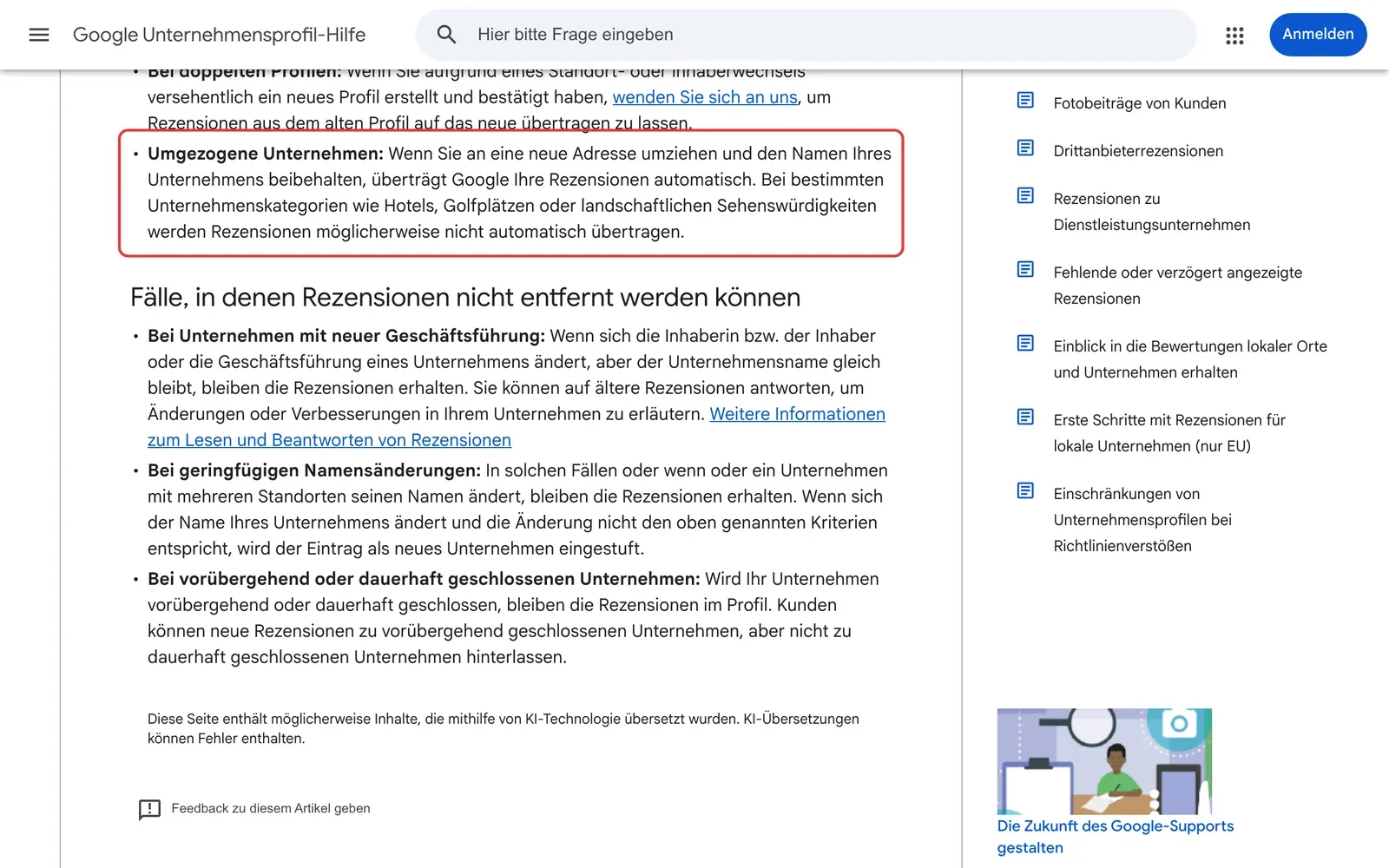Click article icon beside Einschränkungen von Unternehmensprofilen
The width and height of the screenshot is (1389, 868).
pos(1025,491)
